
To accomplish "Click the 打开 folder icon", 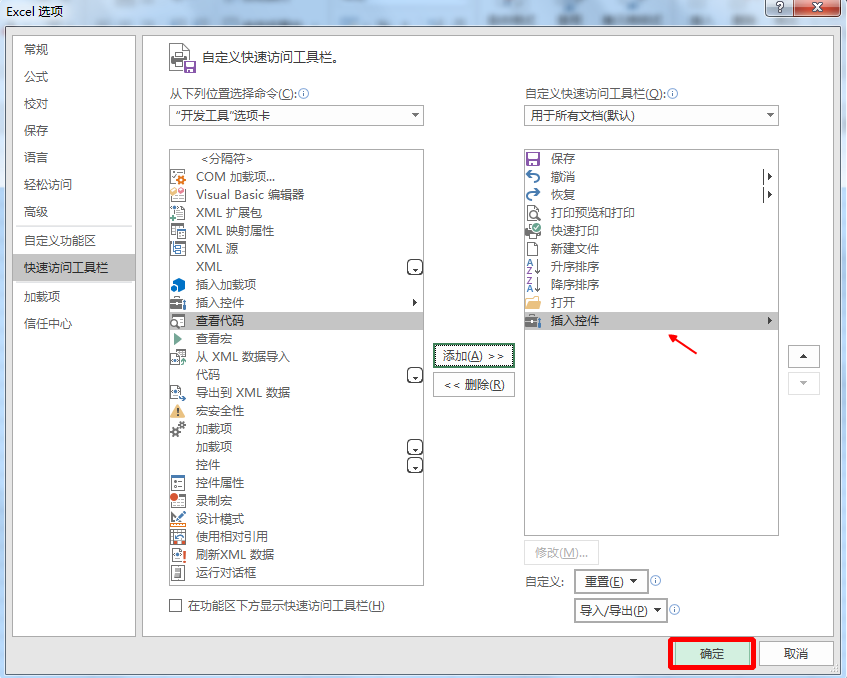I will click(x=533, y=303).
